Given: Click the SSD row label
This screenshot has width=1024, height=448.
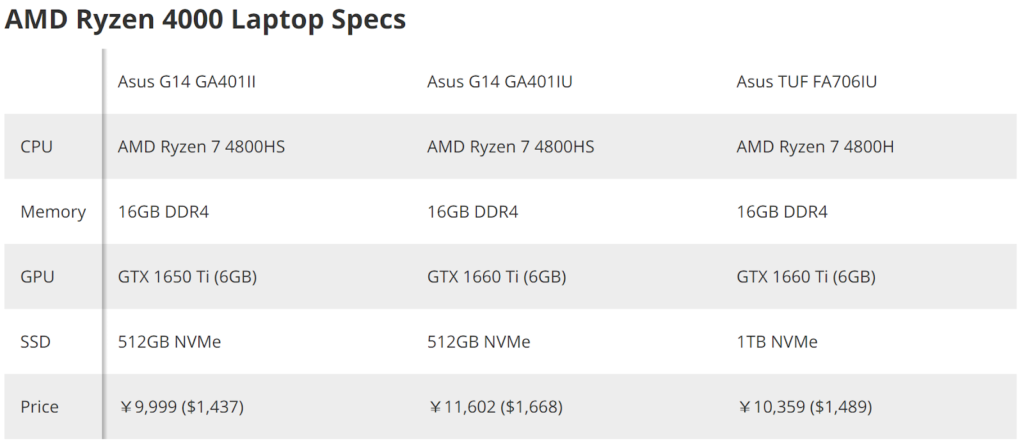Looking at the screenshot, I should click(x=36, y=342).
